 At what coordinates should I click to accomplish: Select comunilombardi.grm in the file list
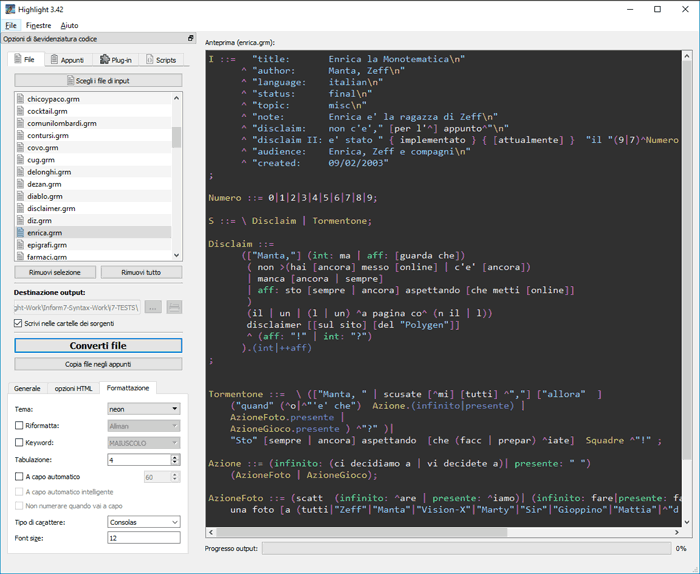pos(93,123)
